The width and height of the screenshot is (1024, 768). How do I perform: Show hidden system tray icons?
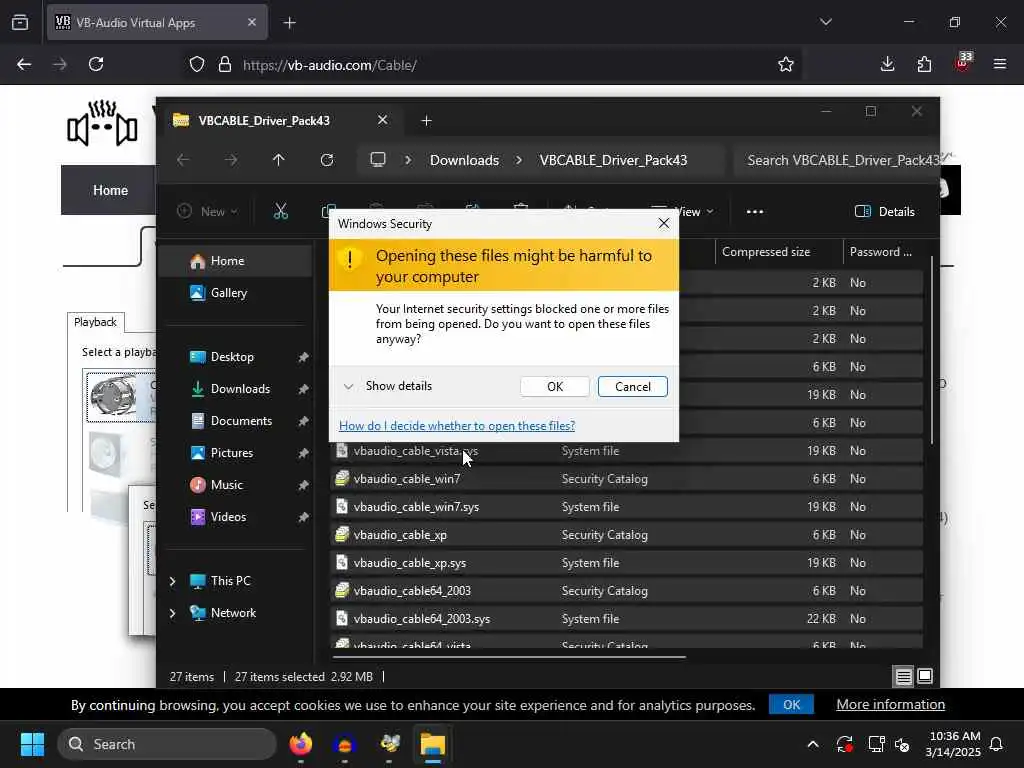click(x=812, y=744)
